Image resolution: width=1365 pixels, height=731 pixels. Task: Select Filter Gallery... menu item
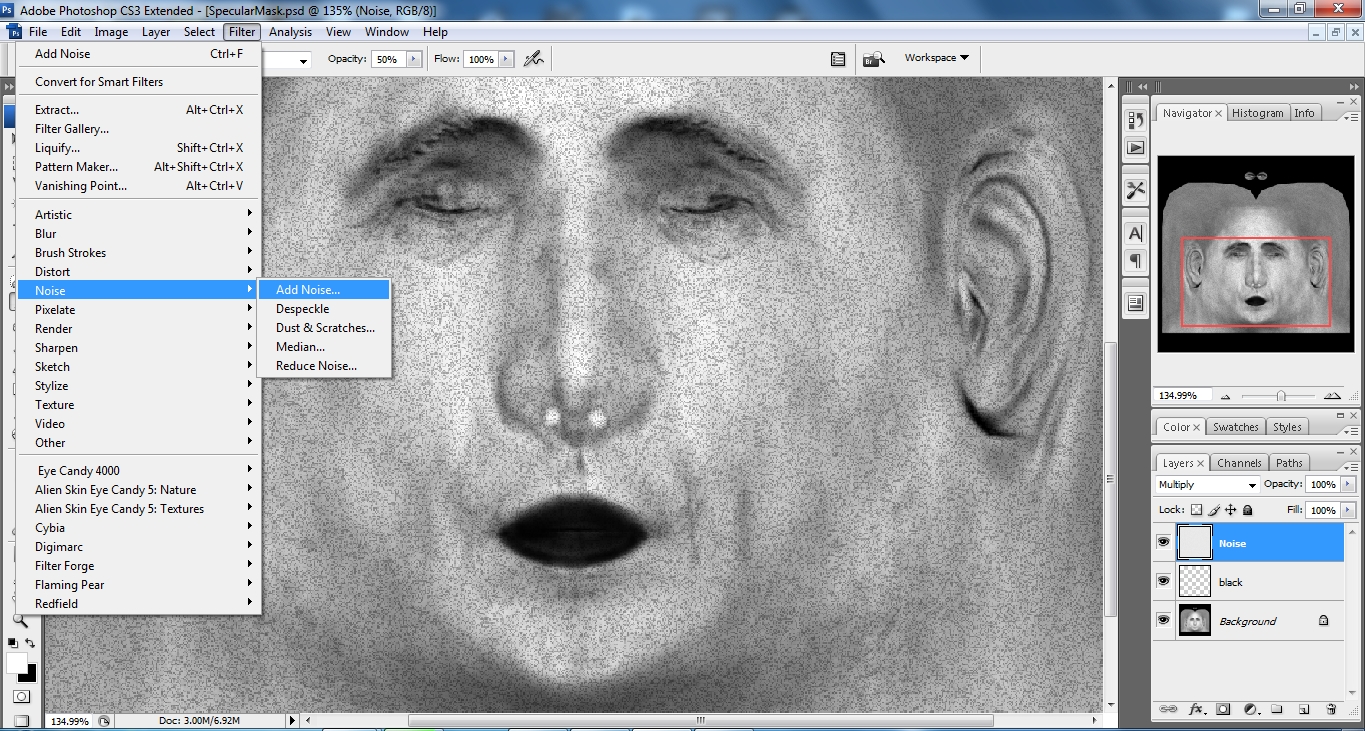pos(139,129)
